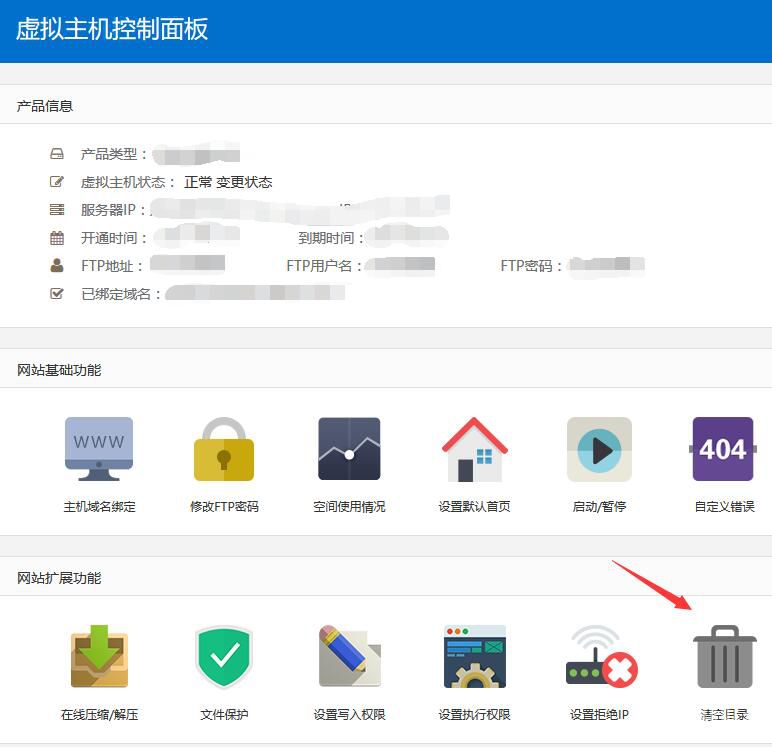This screenshot has width=772, height=747.
Task: Select the 网站基础功能 section heading
Action: tap(59, 370)
